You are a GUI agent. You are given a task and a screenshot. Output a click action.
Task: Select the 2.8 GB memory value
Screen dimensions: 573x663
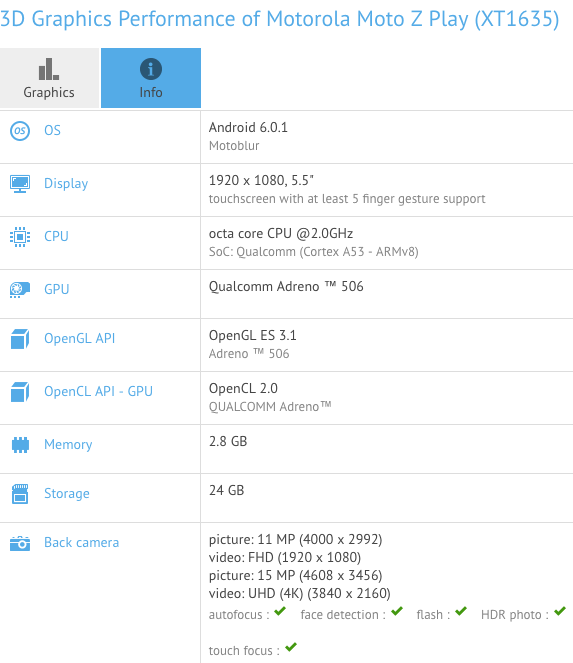tap(228, 441)
